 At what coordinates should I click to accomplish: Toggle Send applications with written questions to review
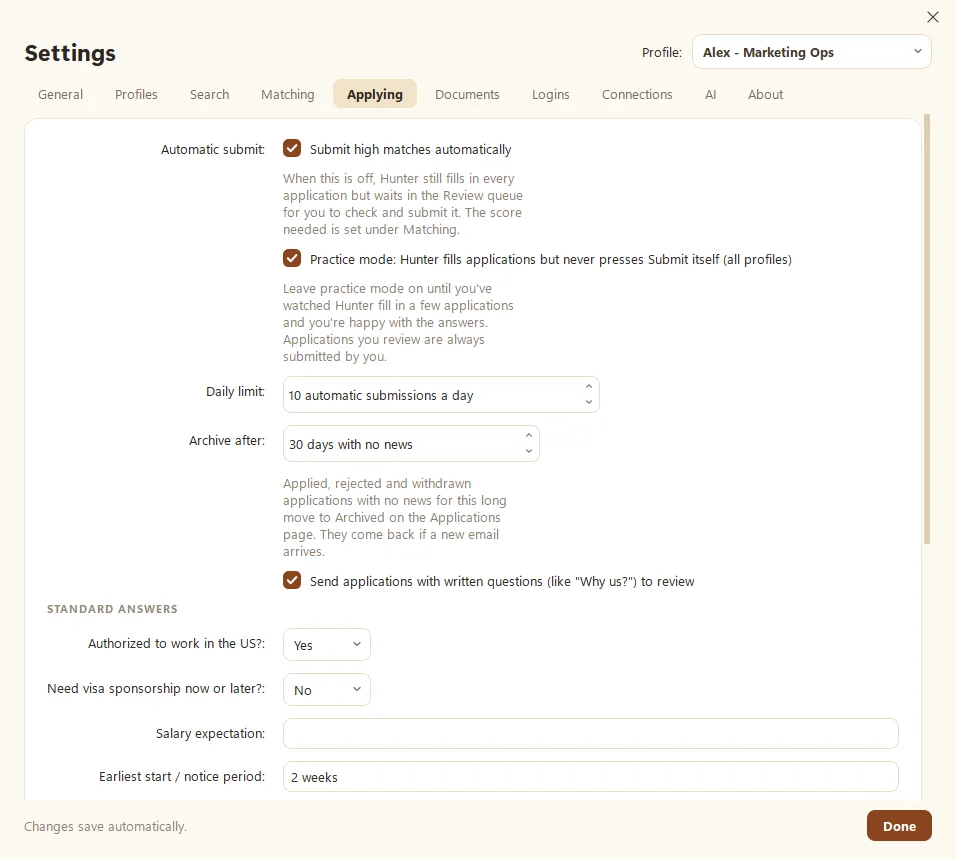[292, 580]
